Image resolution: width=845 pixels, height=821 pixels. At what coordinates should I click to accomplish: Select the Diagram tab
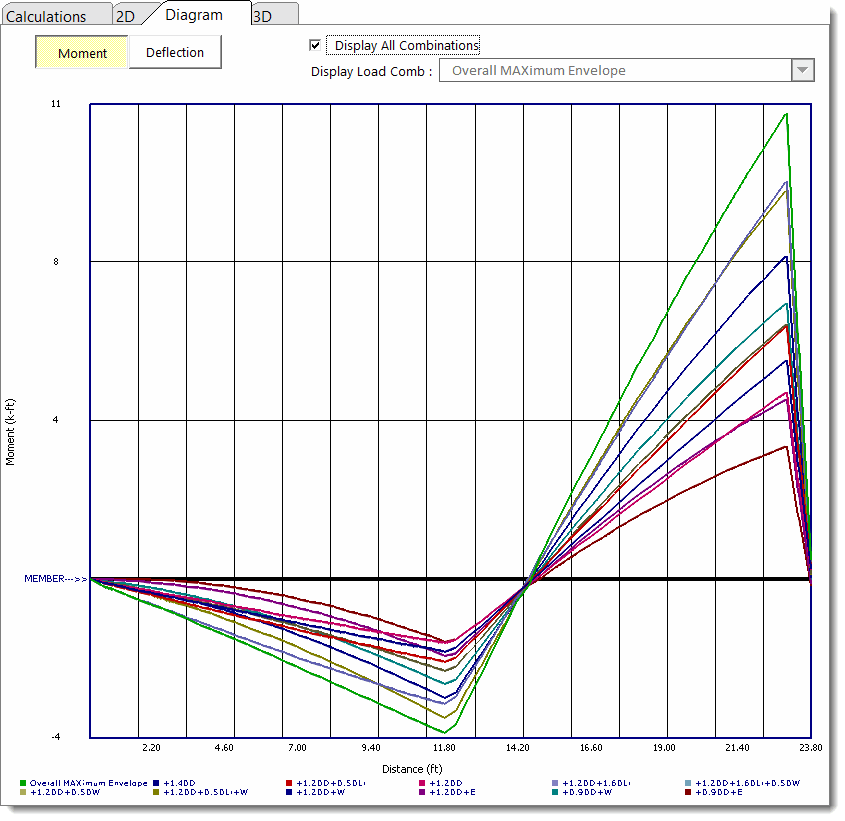point(194,15)
